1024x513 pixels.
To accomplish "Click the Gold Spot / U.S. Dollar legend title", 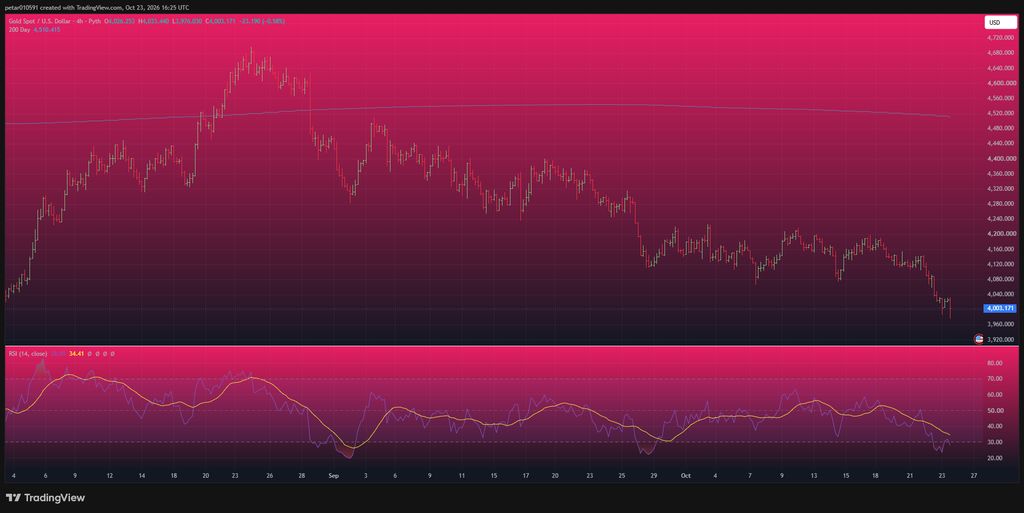I will [x=55, y=21].
